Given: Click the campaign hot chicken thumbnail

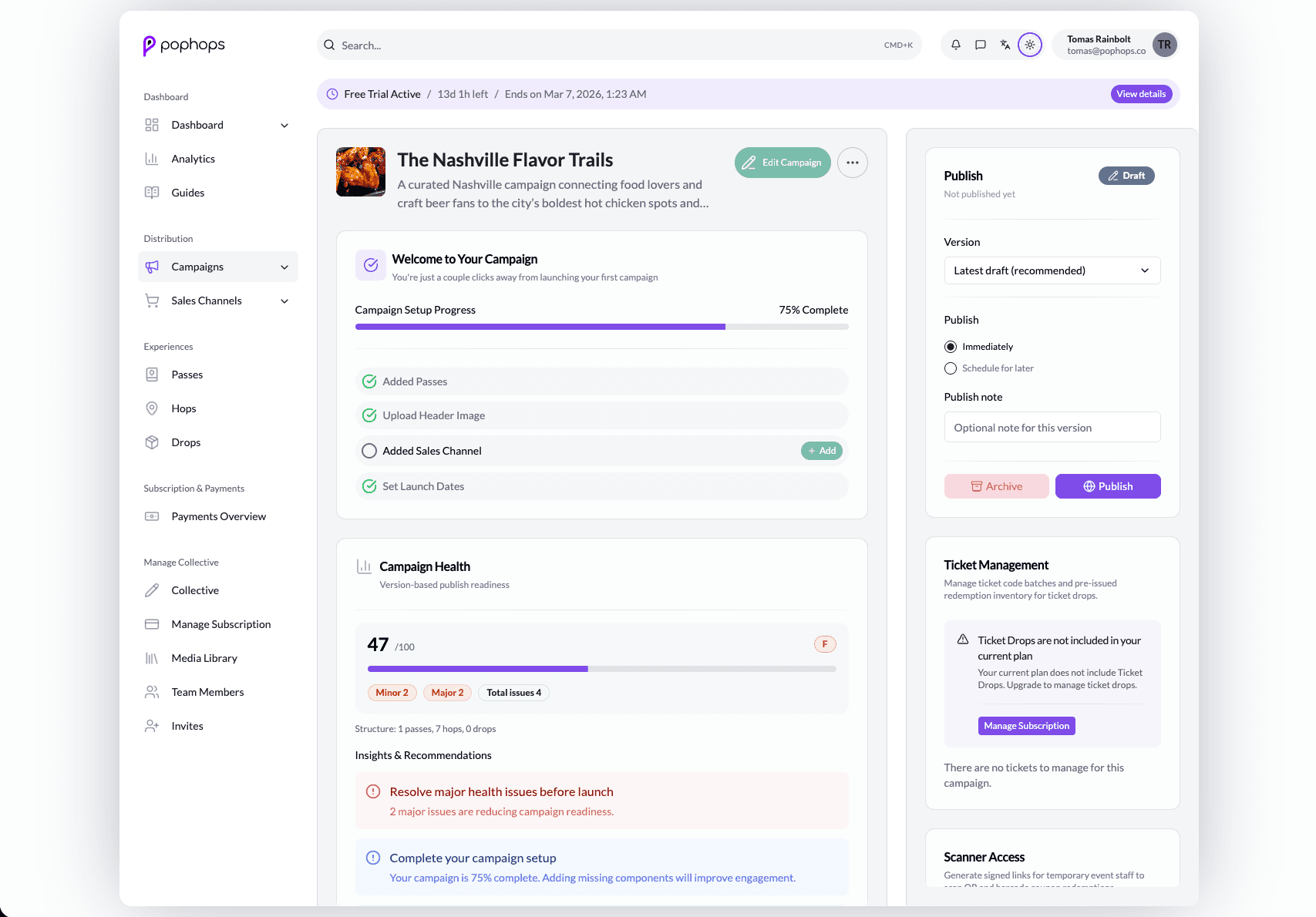Looking at the screenshot, I should [361, 172].
